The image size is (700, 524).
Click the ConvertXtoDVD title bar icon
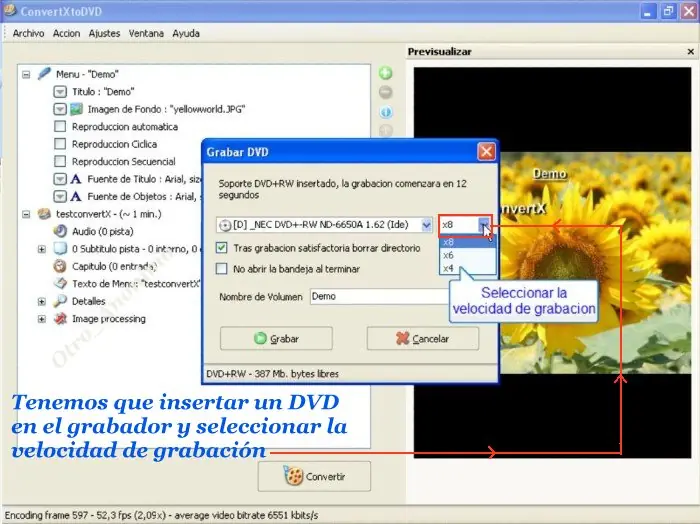pos(10,10)
